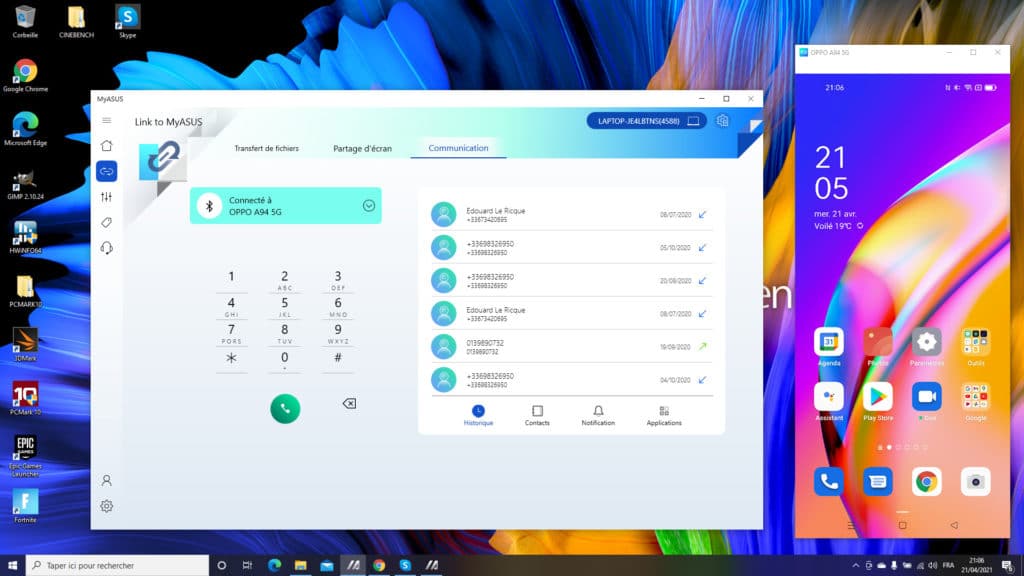
Task: Open Assistant app on OPPO phone screen
Action: click(x=829, y=402)
